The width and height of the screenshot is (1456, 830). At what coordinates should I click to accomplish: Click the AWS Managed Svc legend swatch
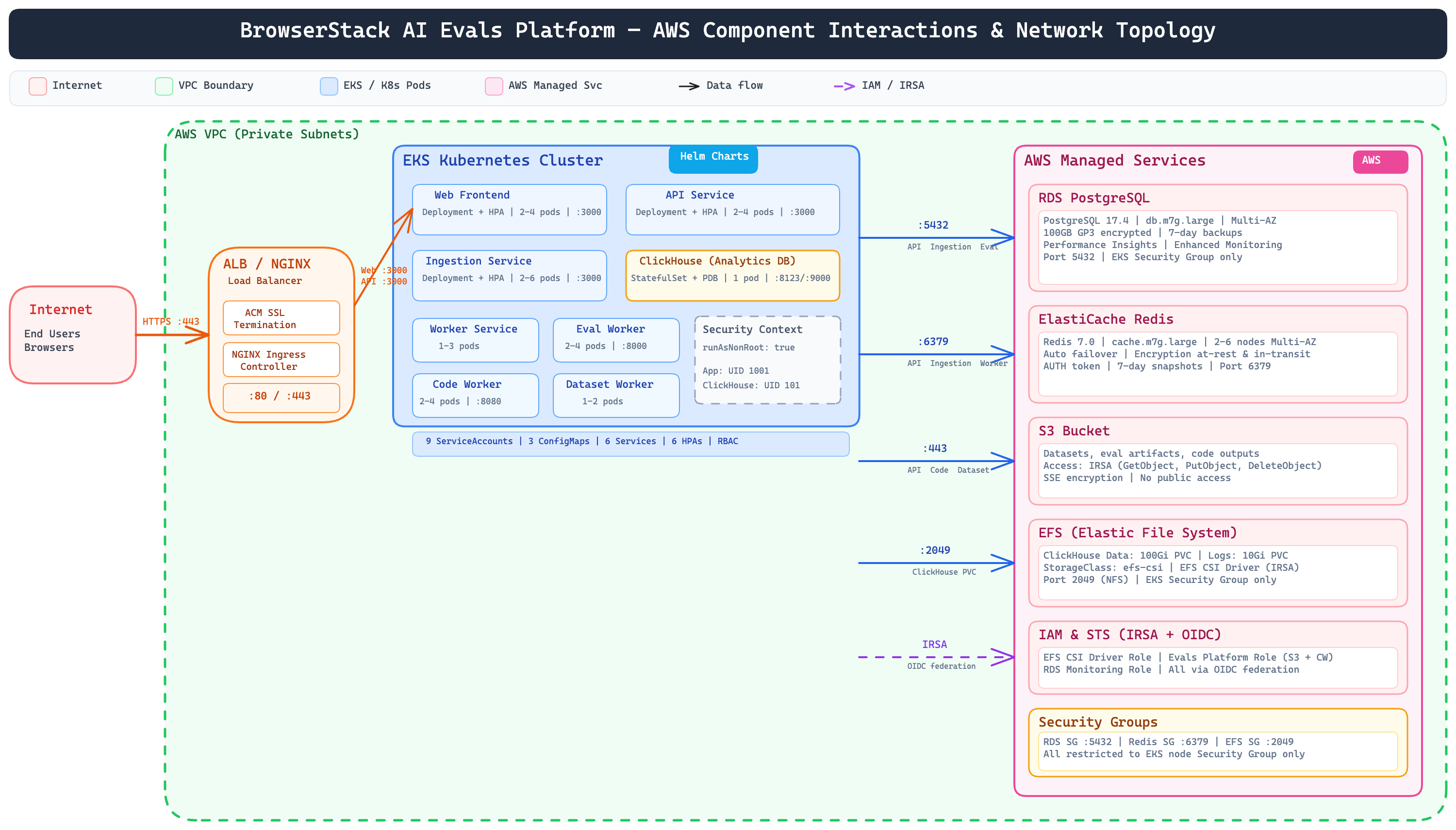pyautogui.click(x=494, y=86)
